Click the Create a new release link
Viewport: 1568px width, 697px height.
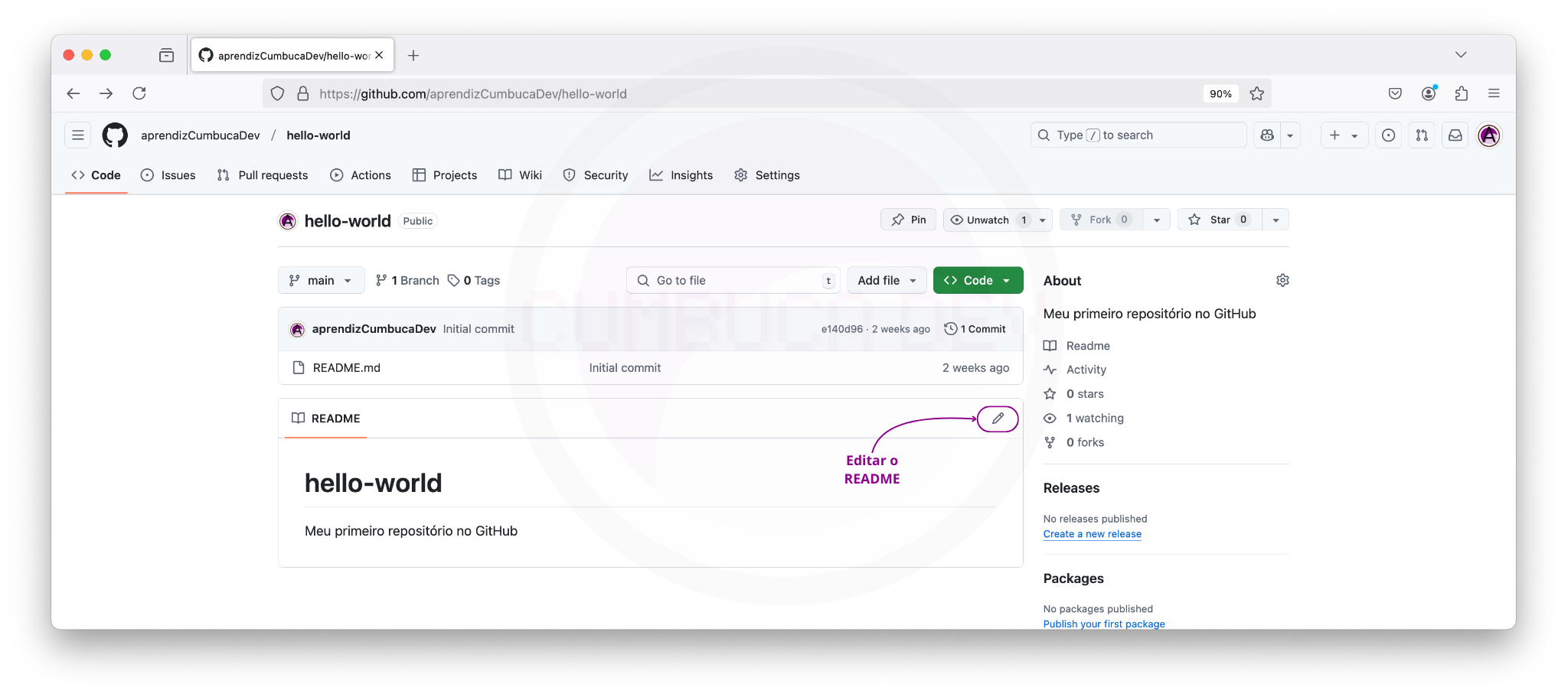click(1092, 533)
